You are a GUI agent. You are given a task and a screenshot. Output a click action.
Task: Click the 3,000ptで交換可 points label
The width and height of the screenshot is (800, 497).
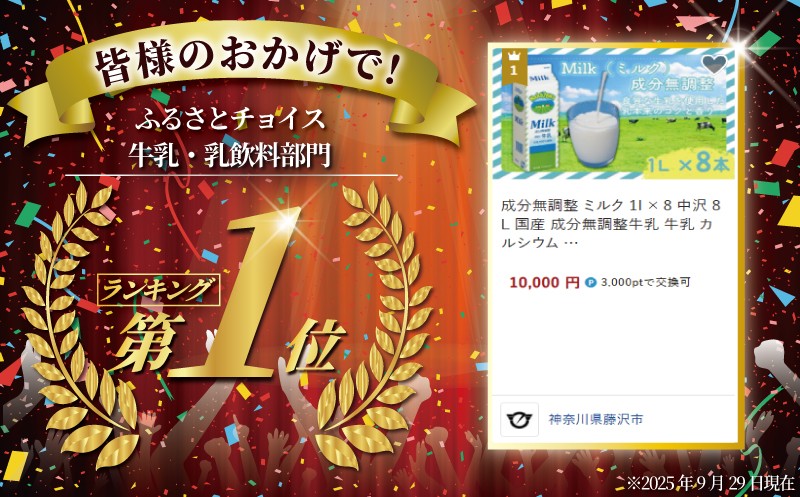click(x=645, y=282)
